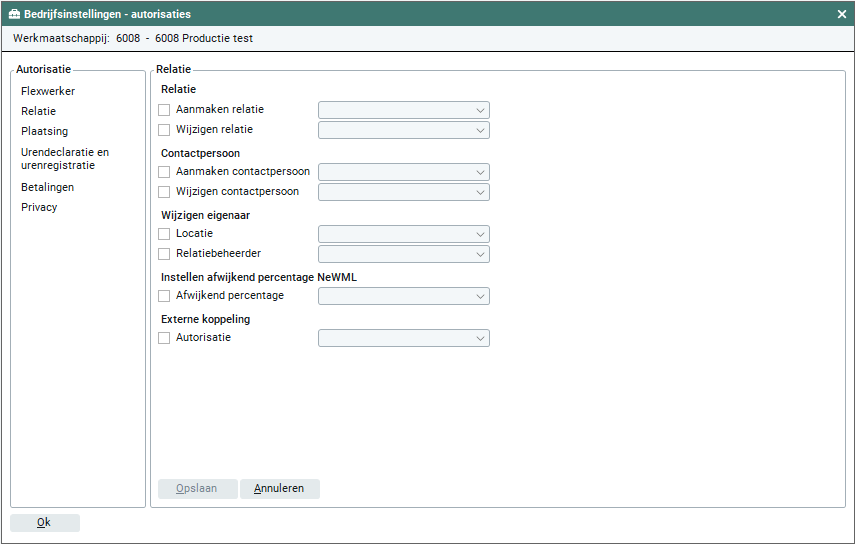The image size is (855, 544).
Task: Enable the Aanmaken relatie checkbox
Action: [165, 110]
